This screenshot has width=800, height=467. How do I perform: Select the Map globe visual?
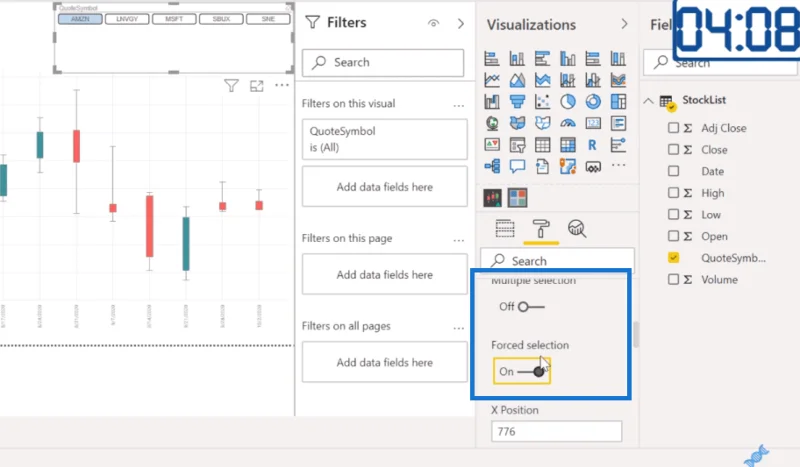pyautogui.click(x=492, y=123)
